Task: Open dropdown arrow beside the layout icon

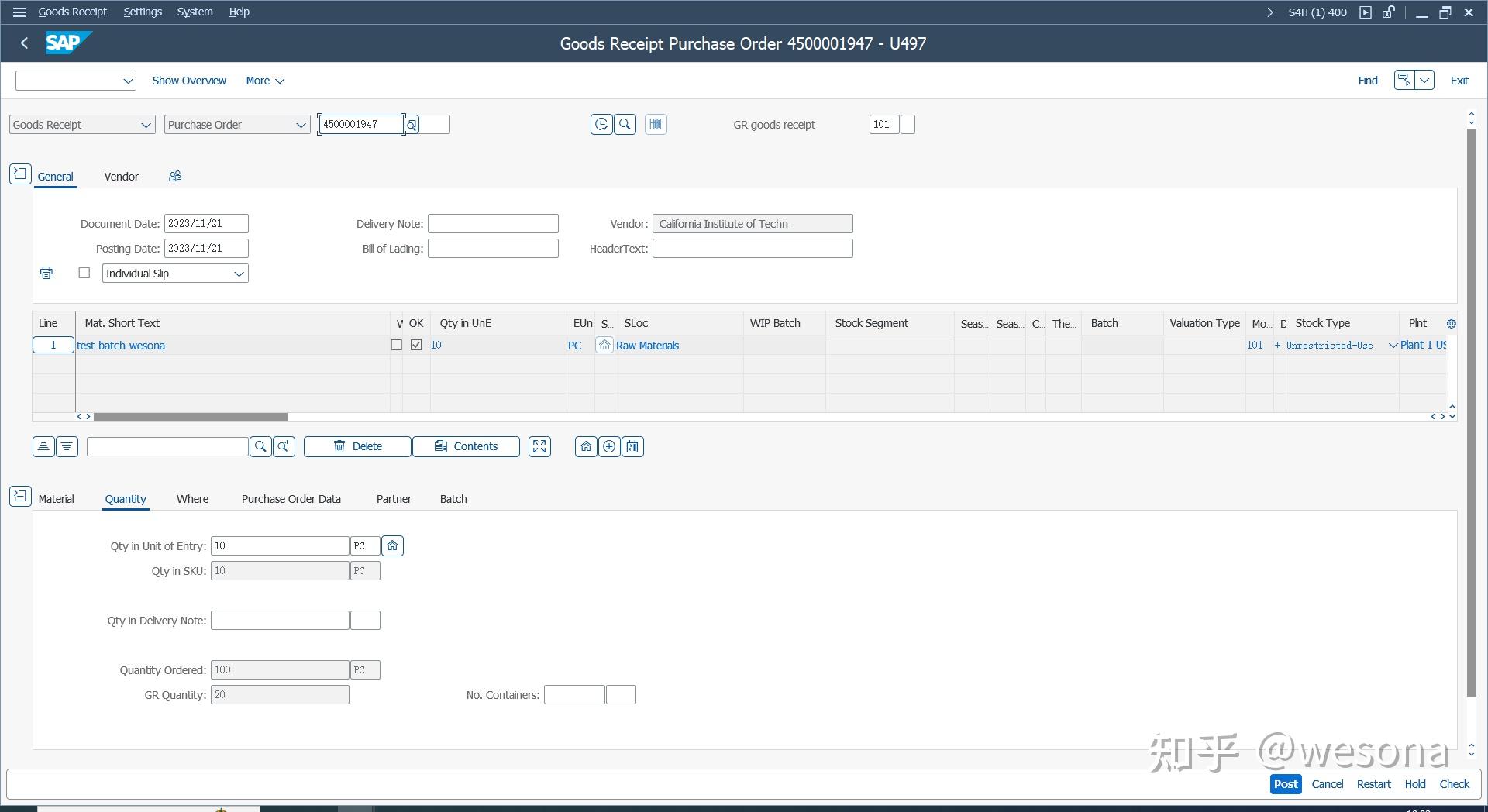Action: pyautogui.click(x=1424, y=80)
